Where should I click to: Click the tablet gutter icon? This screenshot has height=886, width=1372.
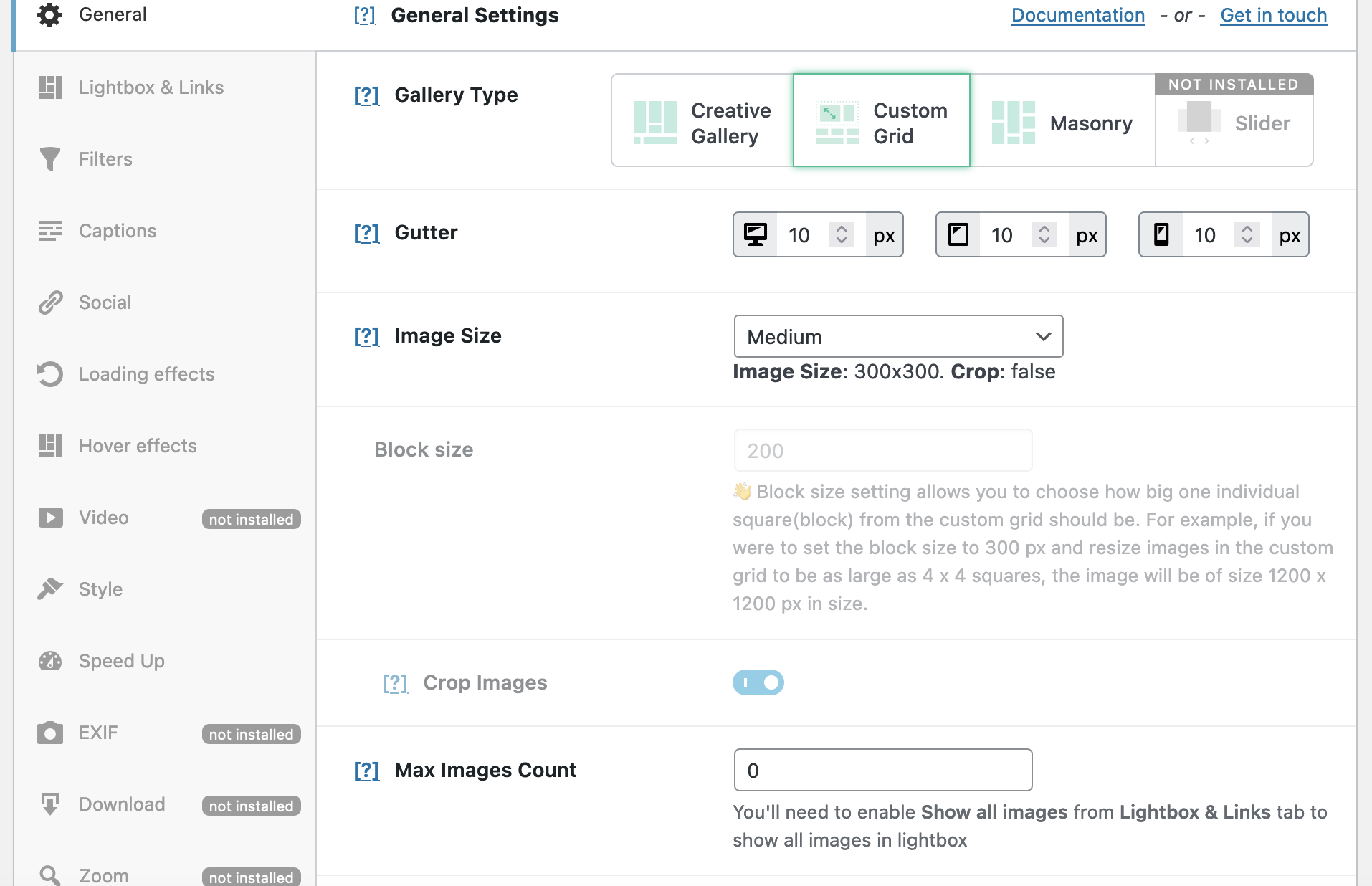(958, 234)
